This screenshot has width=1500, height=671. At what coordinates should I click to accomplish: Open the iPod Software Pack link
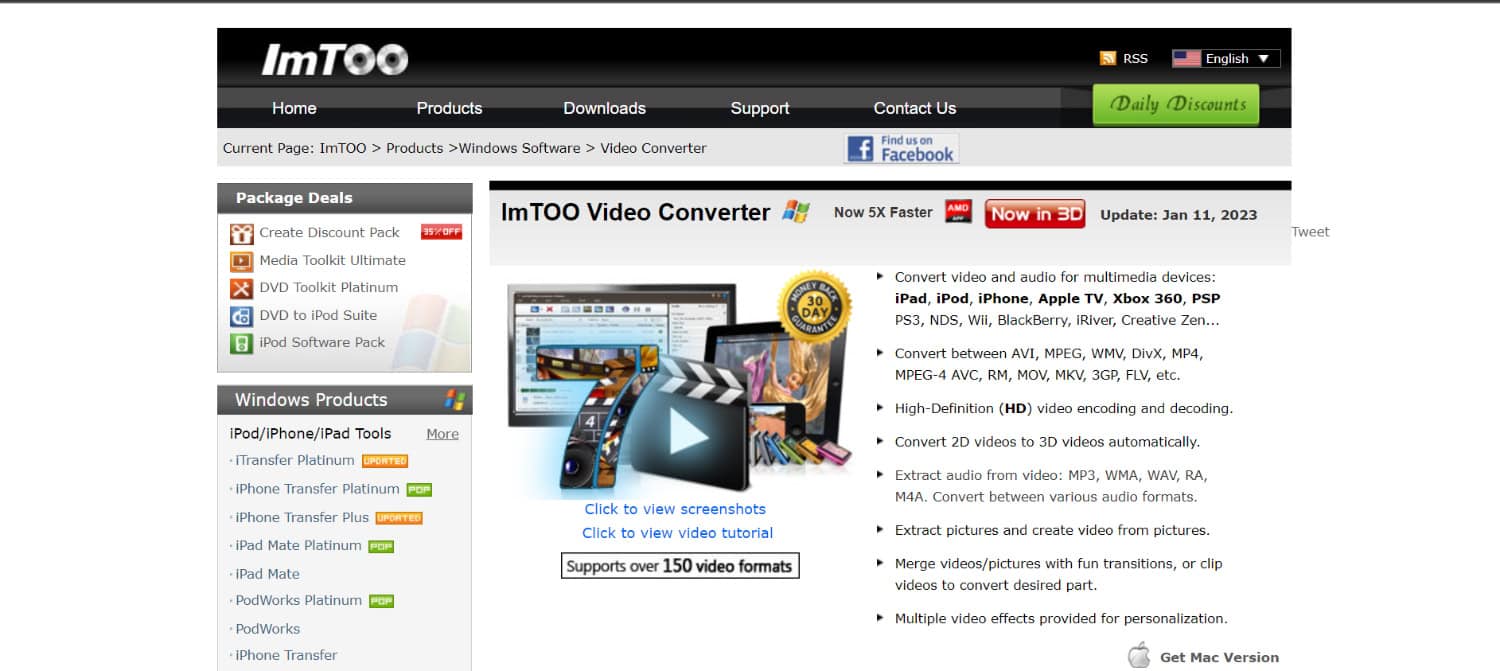322,342
